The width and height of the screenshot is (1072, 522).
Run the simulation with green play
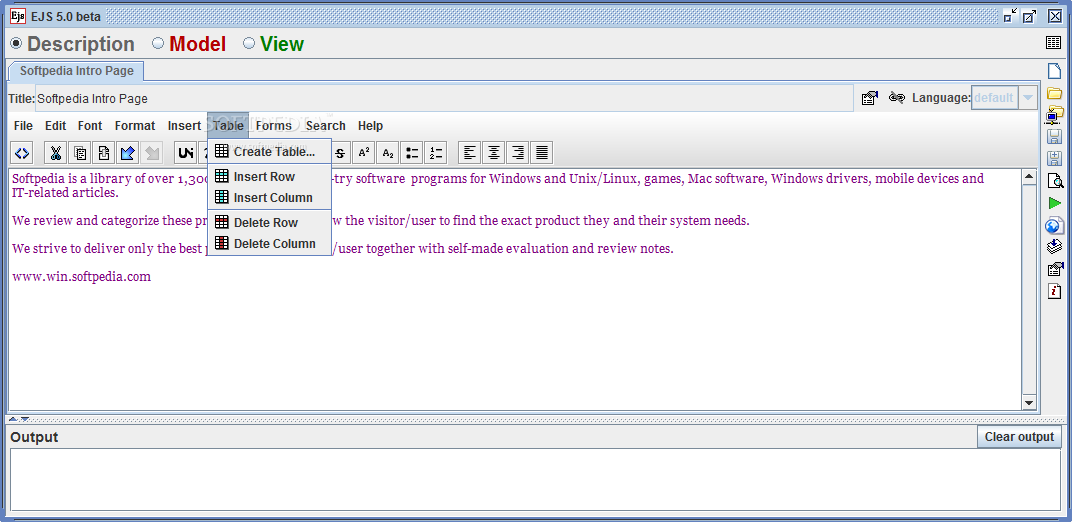pos(1054,203)
